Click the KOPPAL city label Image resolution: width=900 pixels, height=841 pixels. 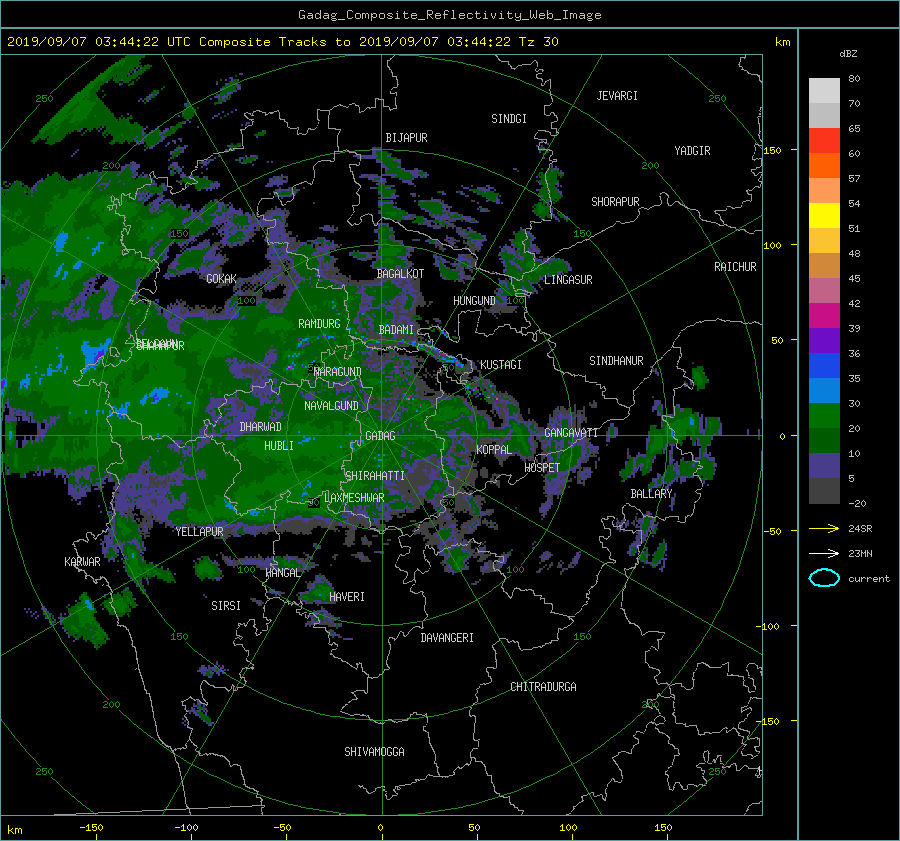tap(494, 450)
